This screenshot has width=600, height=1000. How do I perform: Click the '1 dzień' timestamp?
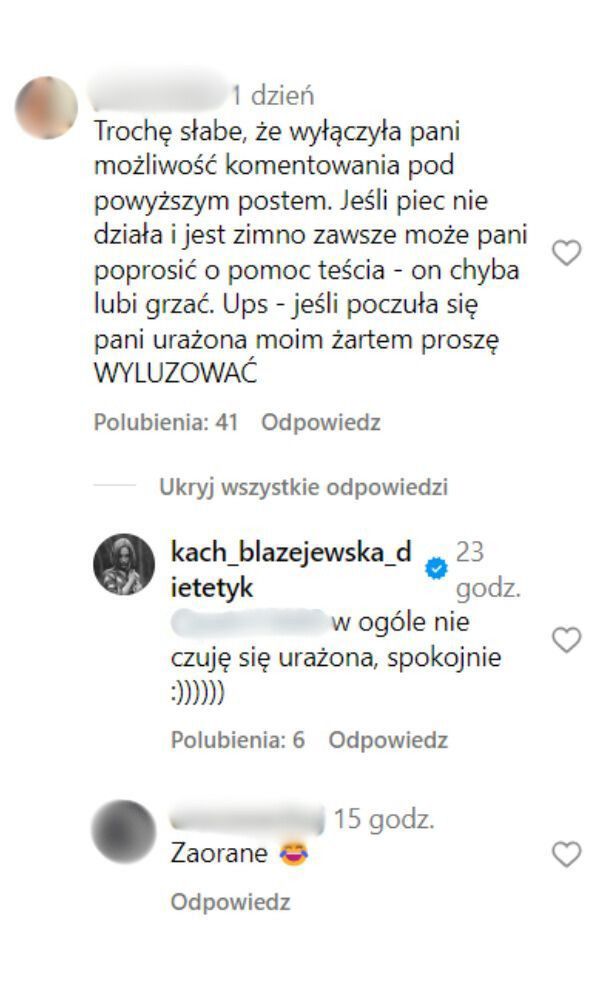coord(272,96)
